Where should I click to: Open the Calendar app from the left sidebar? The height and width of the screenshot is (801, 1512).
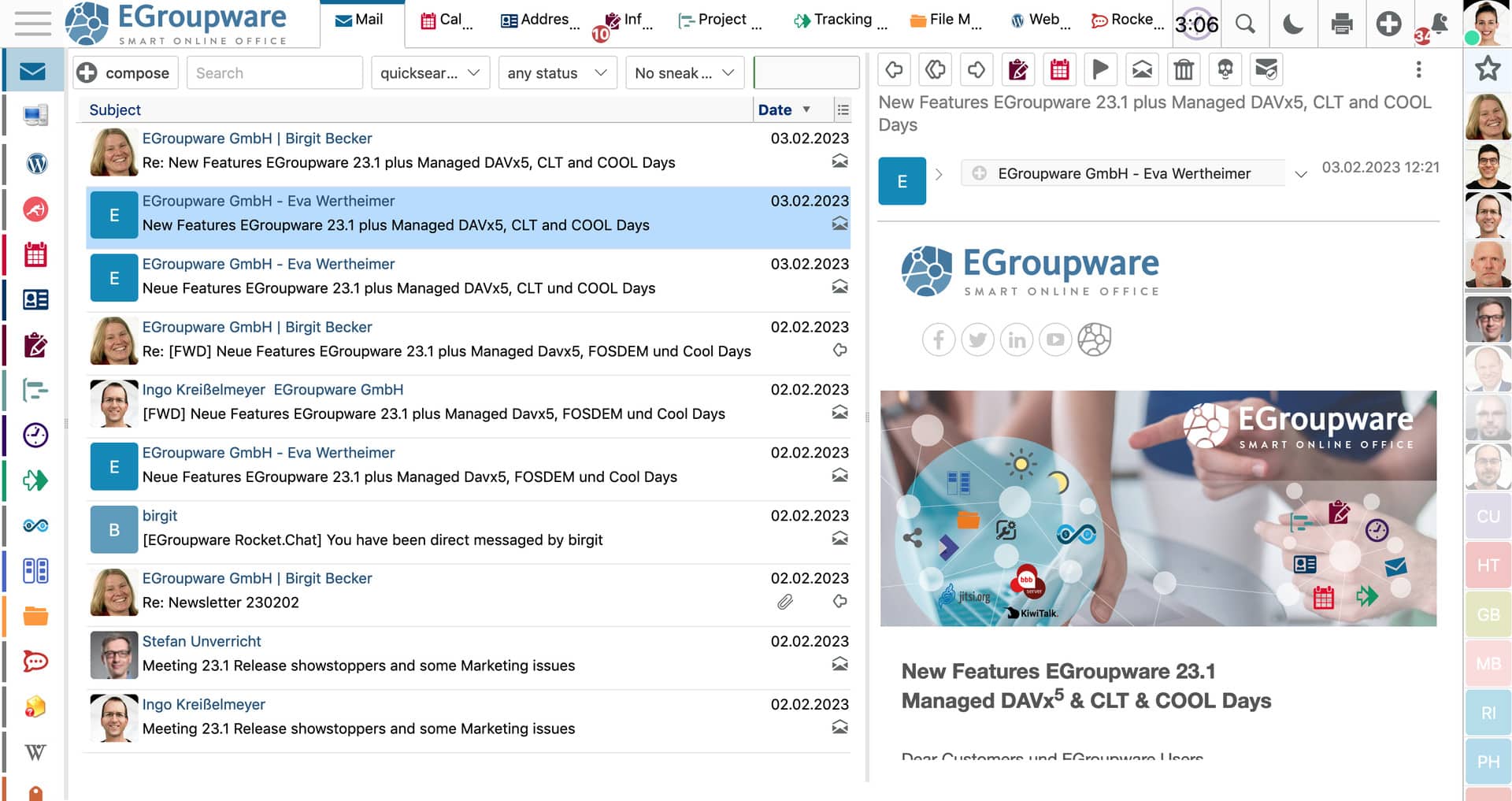(x=34, y=255)
